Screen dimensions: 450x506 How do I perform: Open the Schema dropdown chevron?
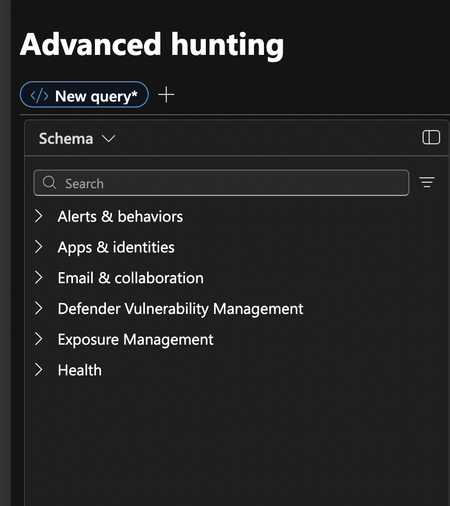tap(108, 138)
